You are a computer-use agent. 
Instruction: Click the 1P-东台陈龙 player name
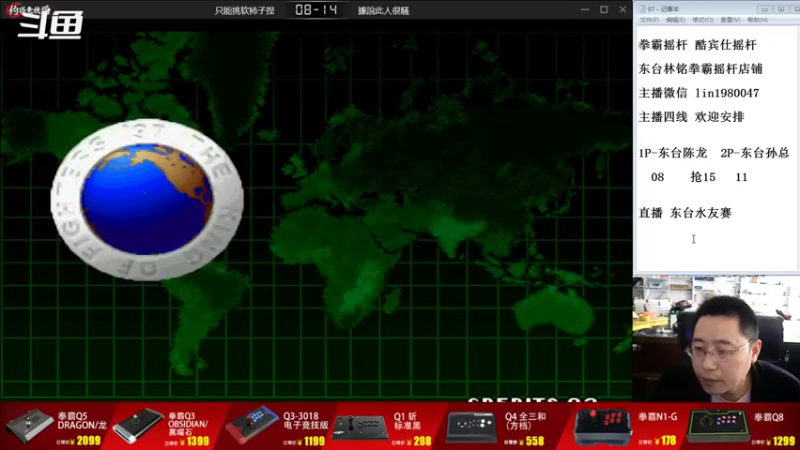672,153
